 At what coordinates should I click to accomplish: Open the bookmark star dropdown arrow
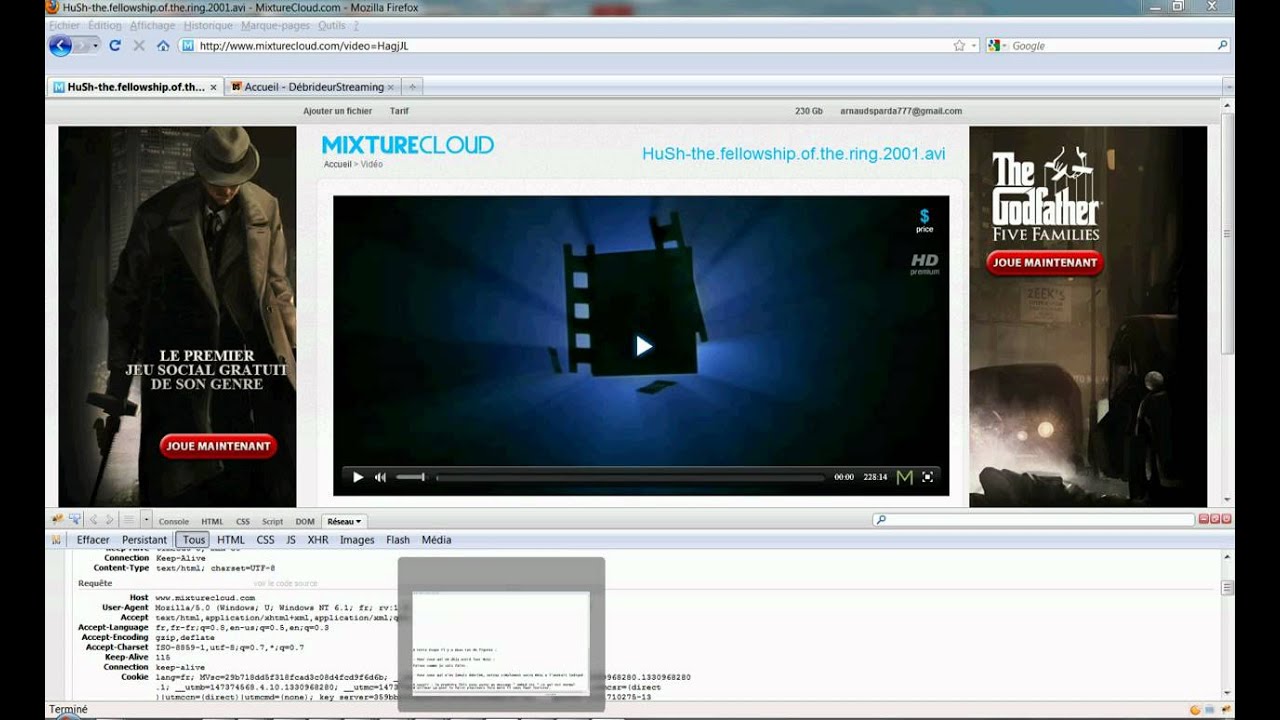[x=974, y=45]
